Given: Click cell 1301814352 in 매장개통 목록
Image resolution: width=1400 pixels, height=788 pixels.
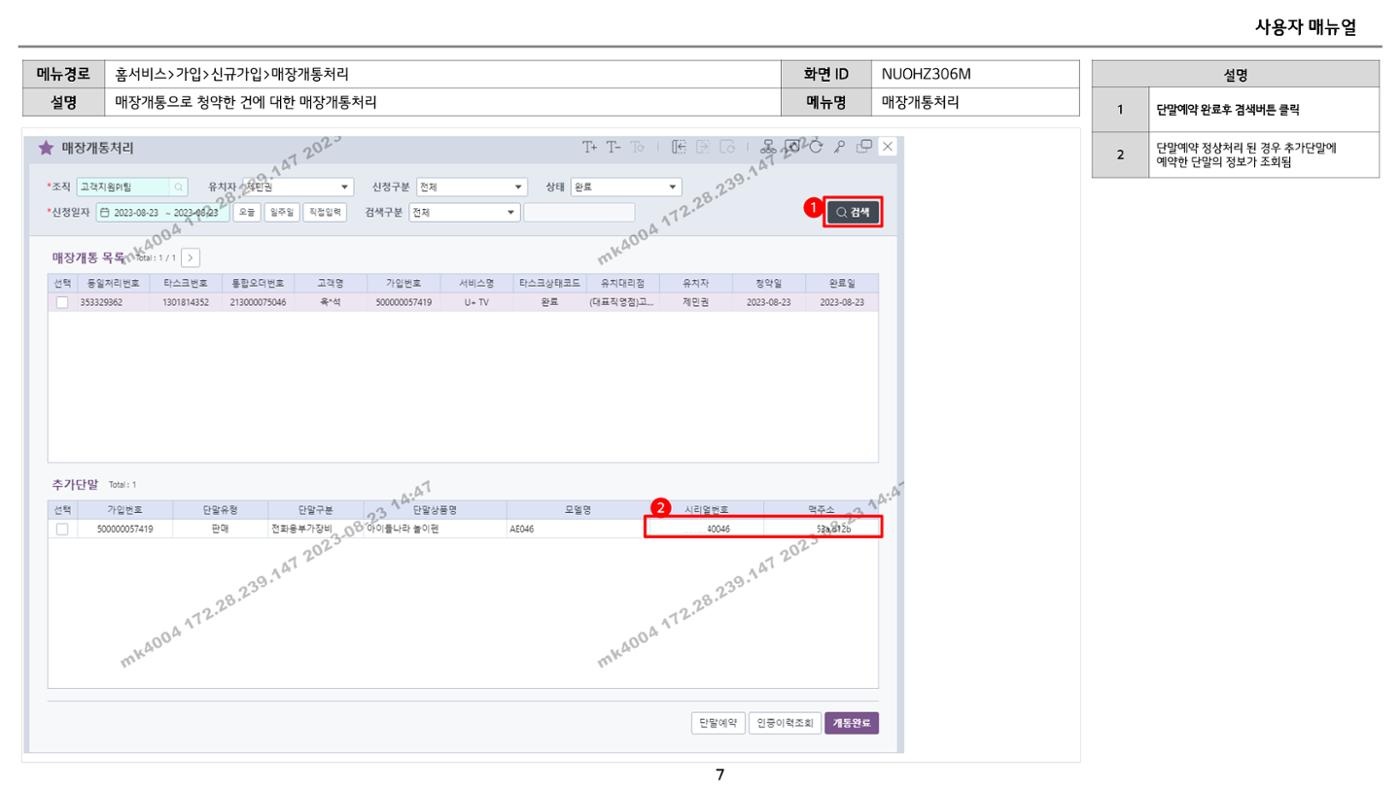Looking at the screenshot, I should coord(186,302).
